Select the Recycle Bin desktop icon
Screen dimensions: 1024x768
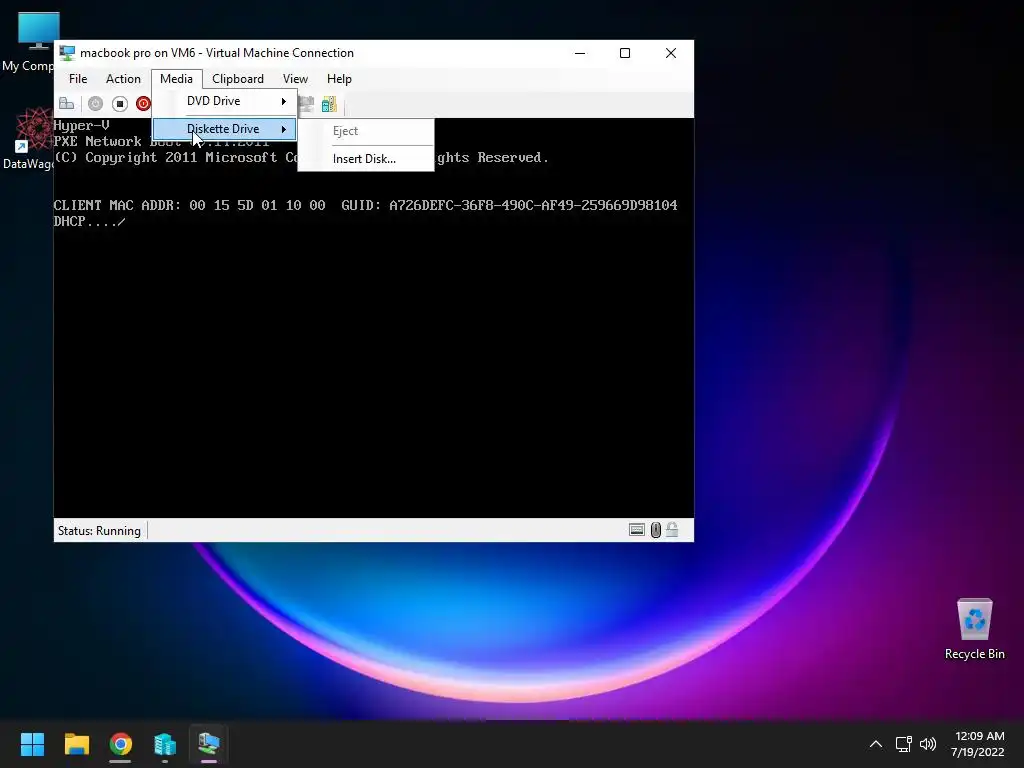tap(974, 629)
